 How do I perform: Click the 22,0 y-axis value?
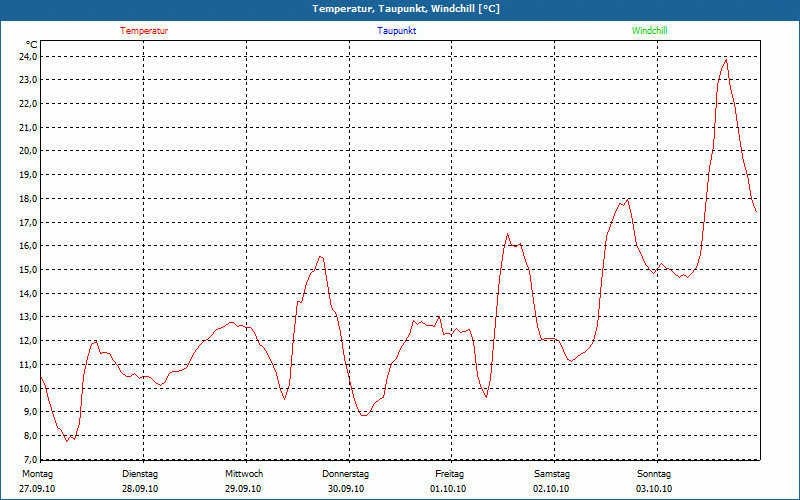(28, 104)
